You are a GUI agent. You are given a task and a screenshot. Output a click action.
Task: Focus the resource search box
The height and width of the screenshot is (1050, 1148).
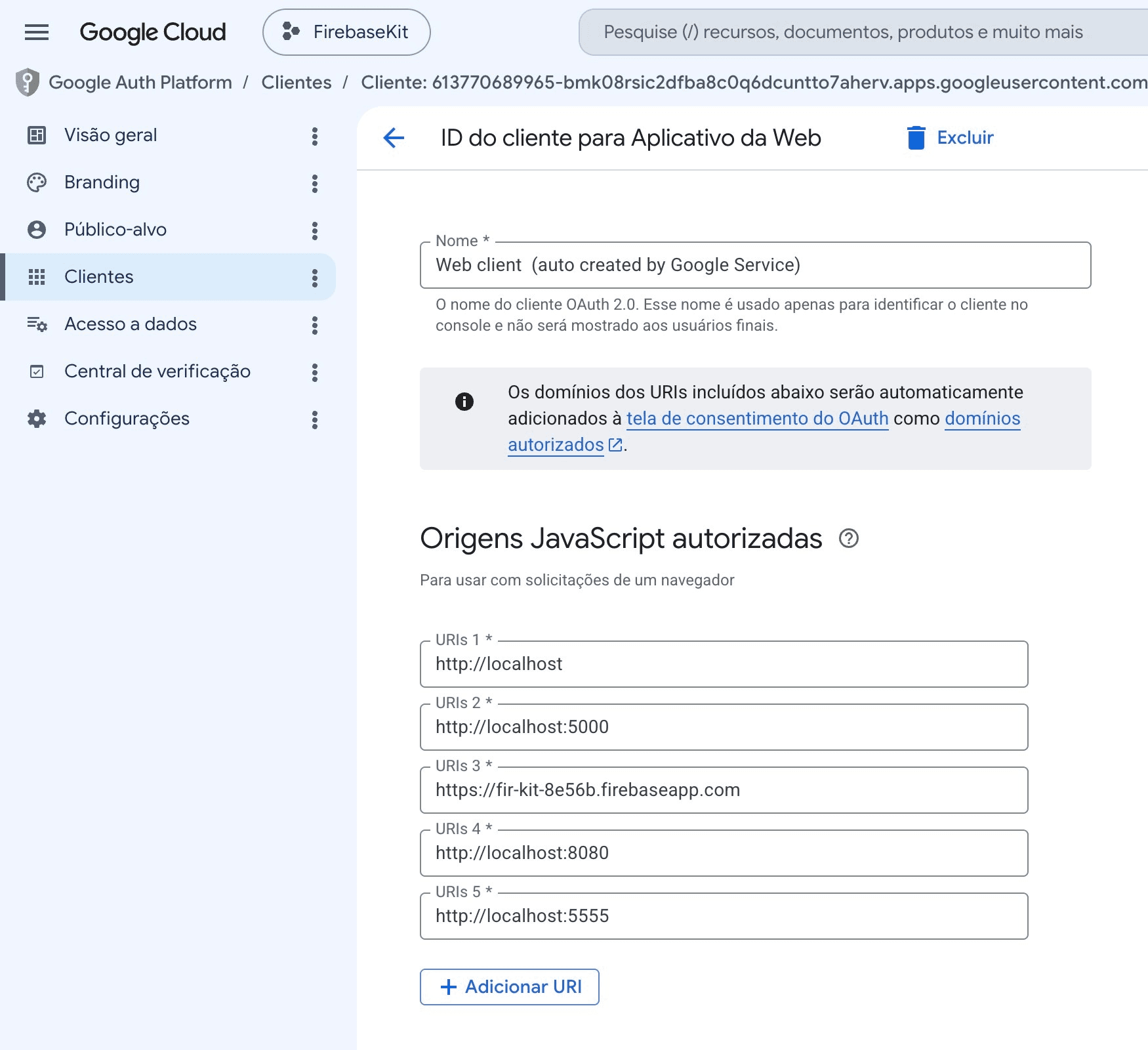(x=863, y=32)
